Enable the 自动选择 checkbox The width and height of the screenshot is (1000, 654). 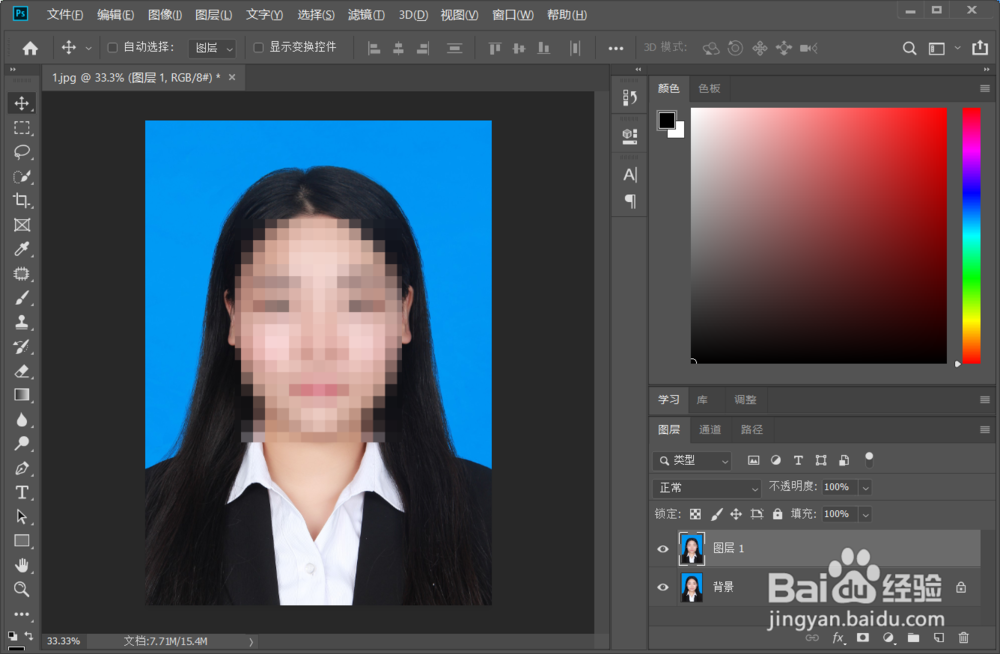pos(112,47)
